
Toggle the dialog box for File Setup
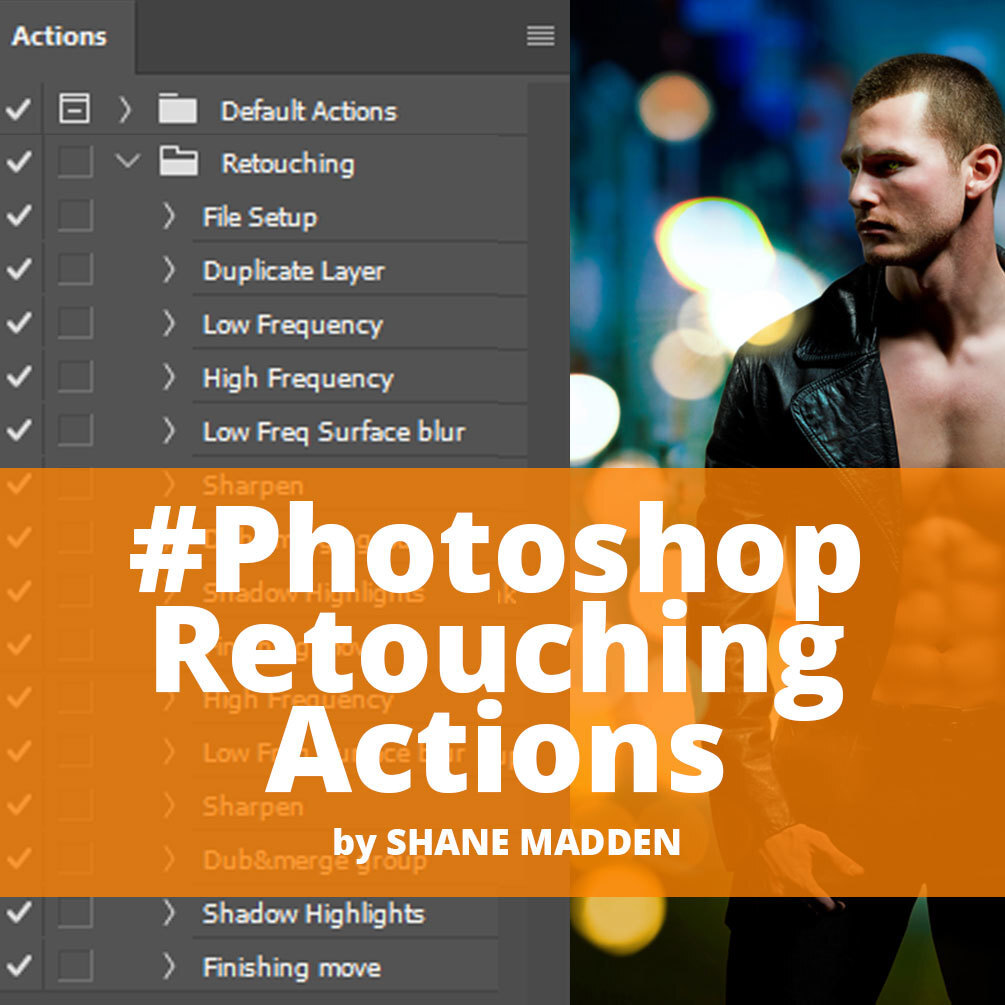click(x=75, y=215)
